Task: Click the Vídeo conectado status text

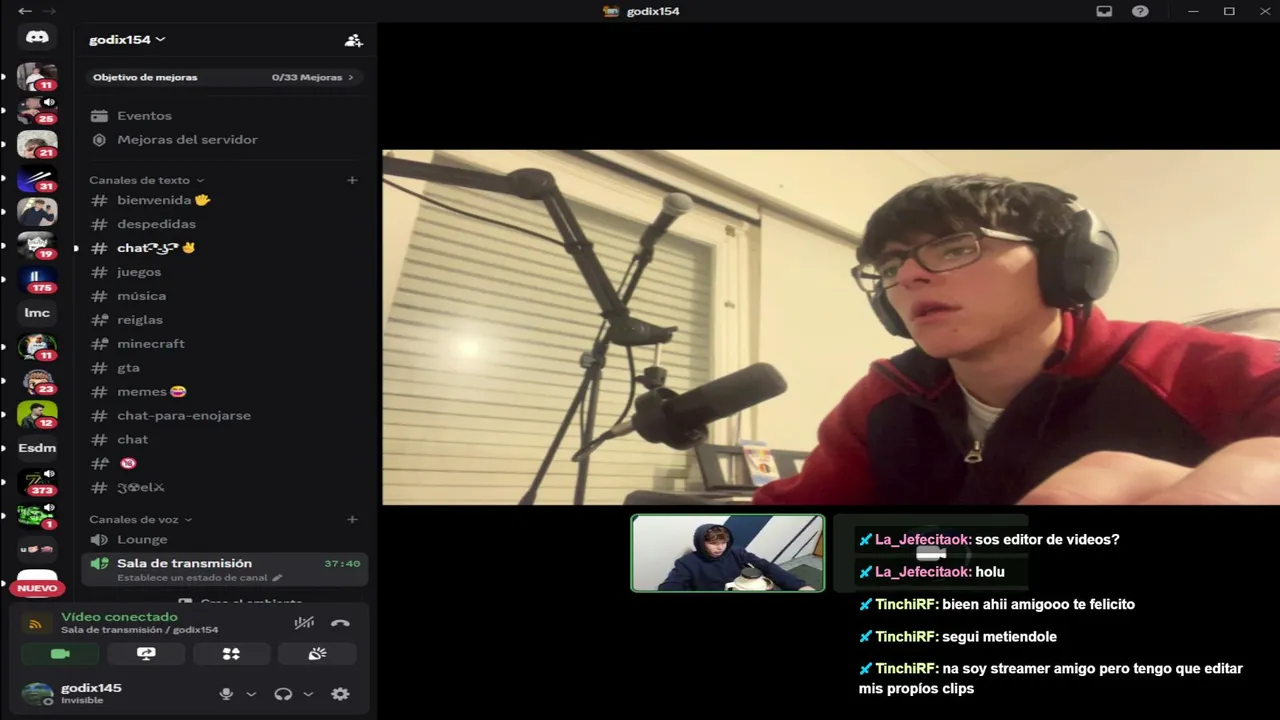Action: [x=119, y=617]
